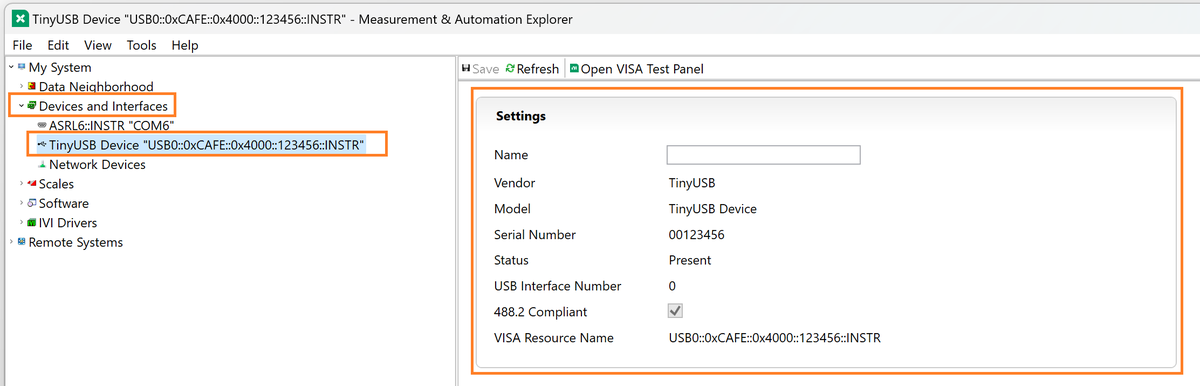Click the Remote Systems icon
Screen dimensions: 1200x386
[x=21, y=242]
